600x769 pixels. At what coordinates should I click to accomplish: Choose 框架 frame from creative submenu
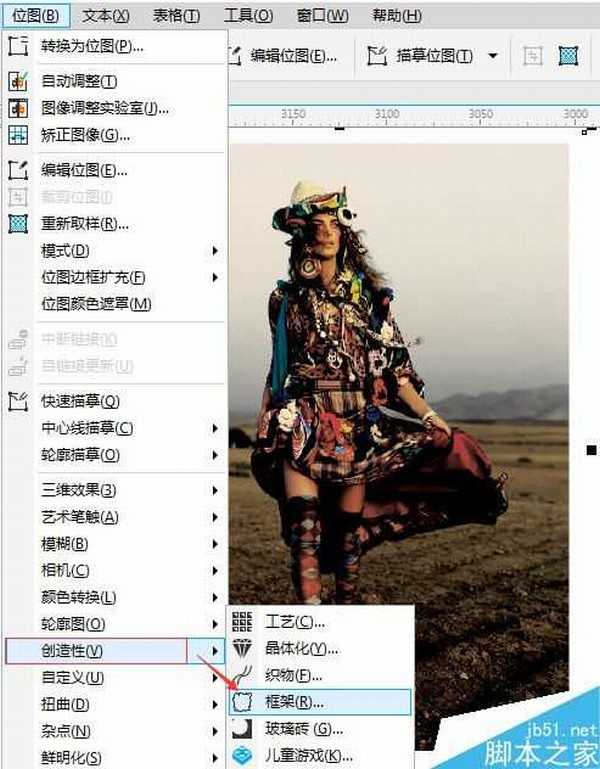point(293,702)
